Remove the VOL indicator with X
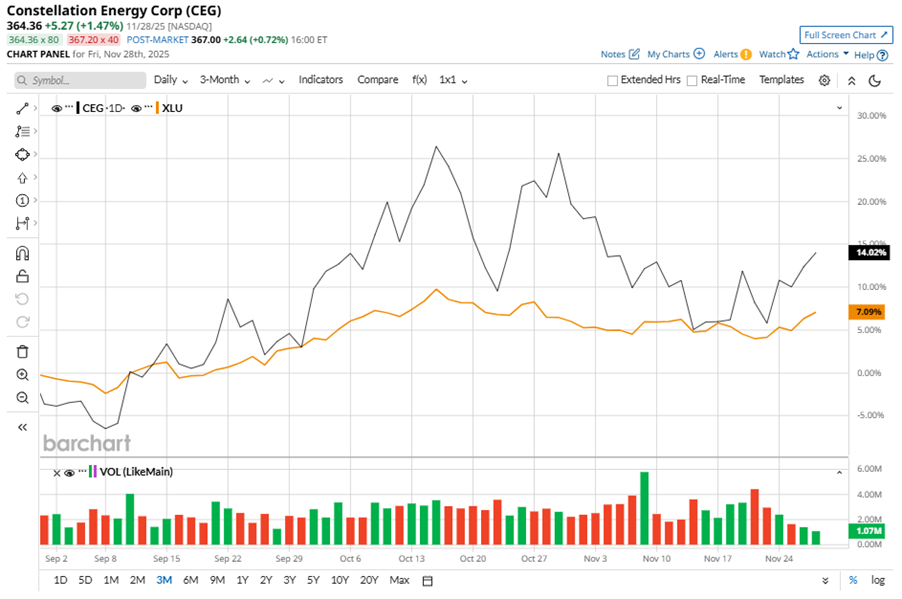Image resolution: width=902 pixels, height=599 pixels. [56, 473]
